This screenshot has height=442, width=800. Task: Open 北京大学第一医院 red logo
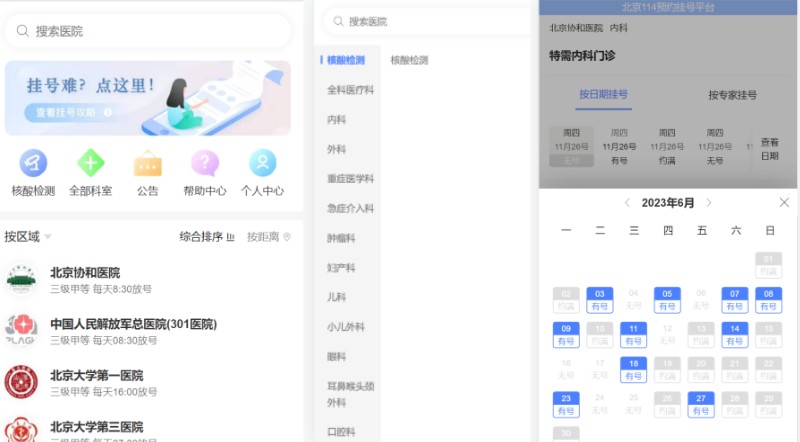(21, 382)
